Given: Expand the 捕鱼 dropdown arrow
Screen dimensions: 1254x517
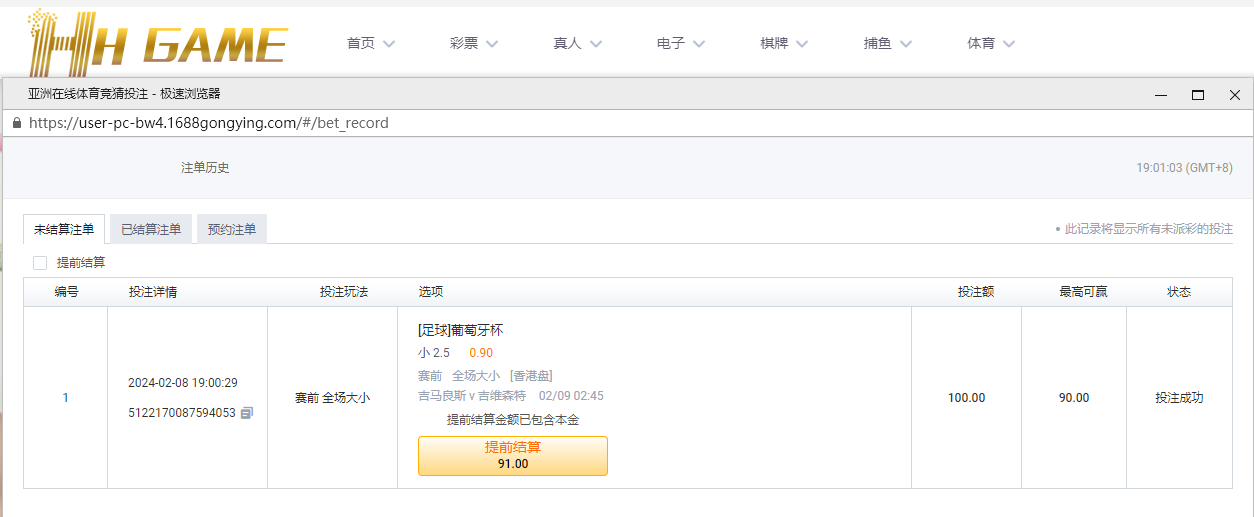Looking at the screenshot, I should click(906, 44).
